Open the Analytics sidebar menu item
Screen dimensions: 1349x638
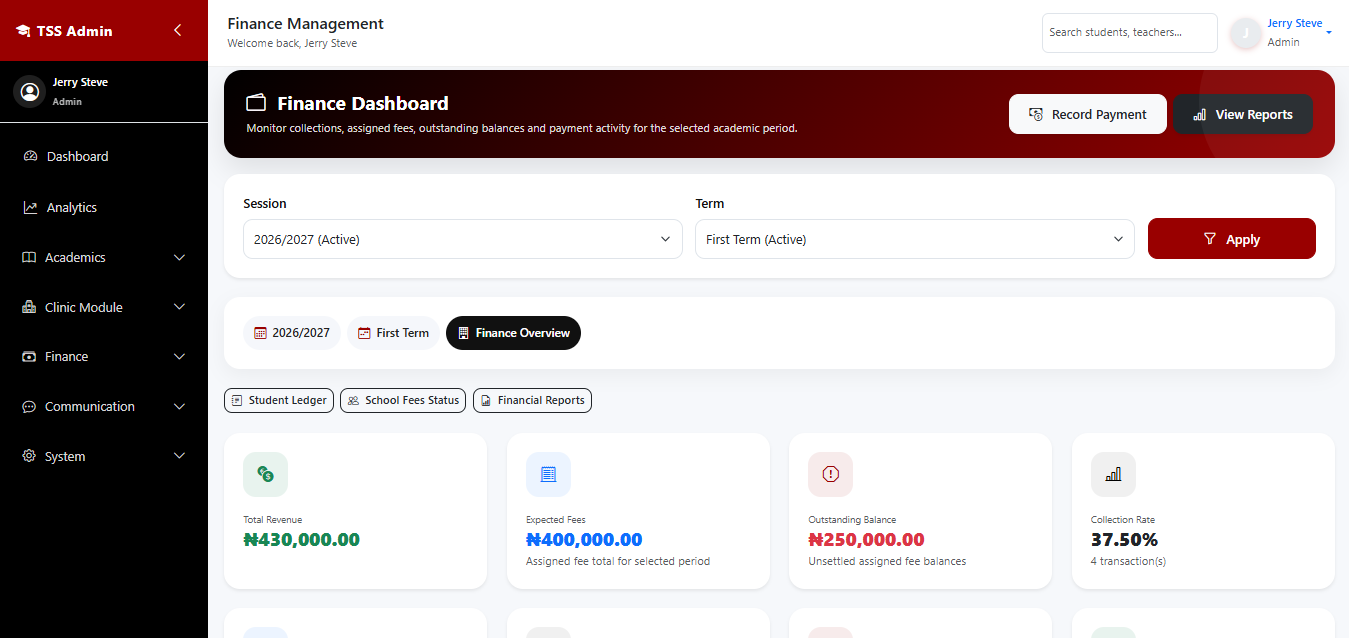104,207
